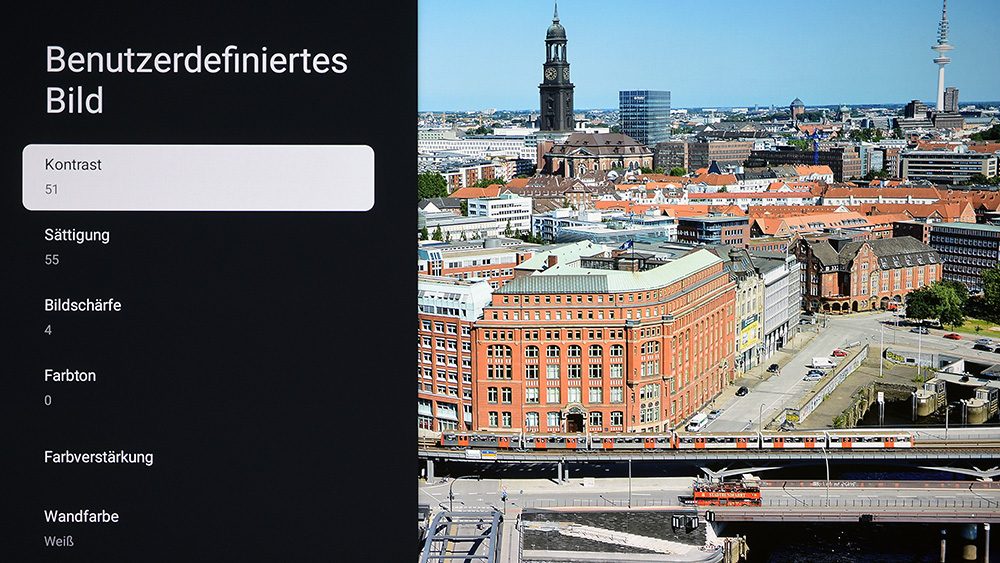Select the highlighted Kontrast setting
Image resolution: width=1000 pixels, height=563 pixels.
[x=198, y=177]
